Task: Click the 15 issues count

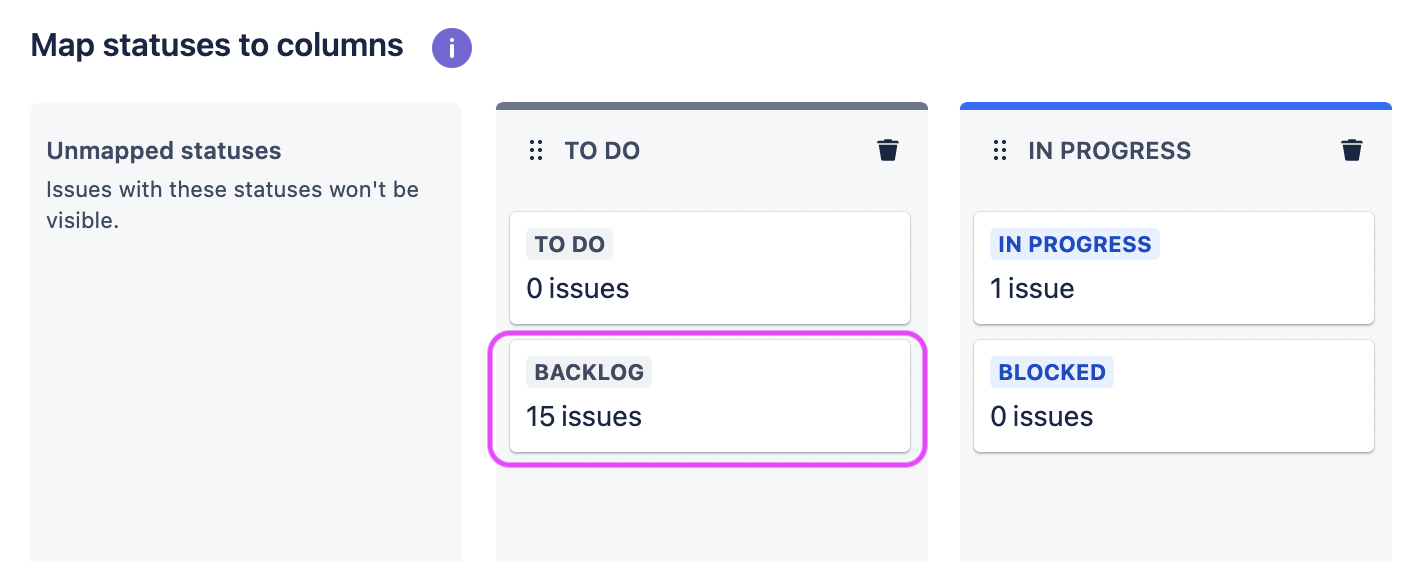Action: [x=584, y=416]
